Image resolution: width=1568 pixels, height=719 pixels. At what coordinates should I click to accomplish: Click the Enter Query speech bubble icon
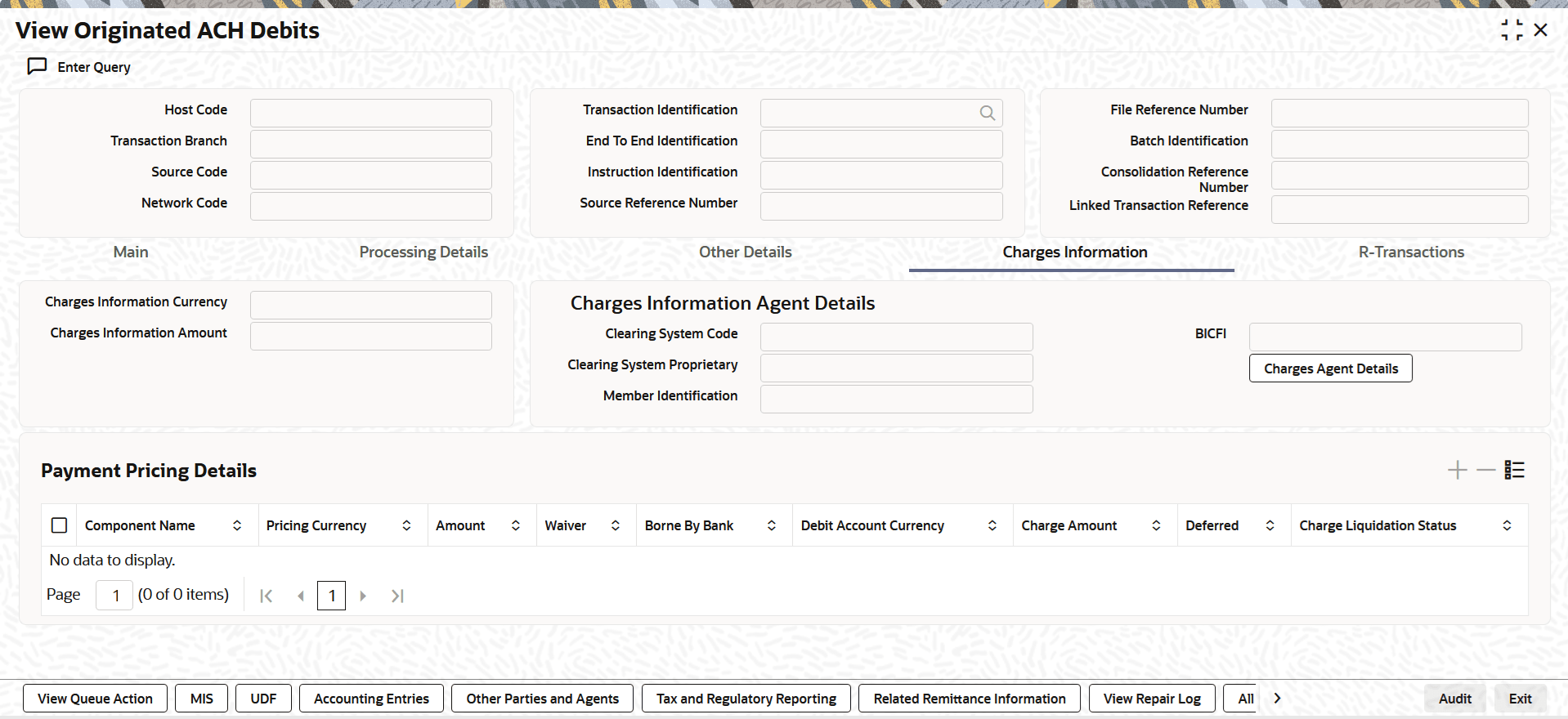tap(37, 66)
